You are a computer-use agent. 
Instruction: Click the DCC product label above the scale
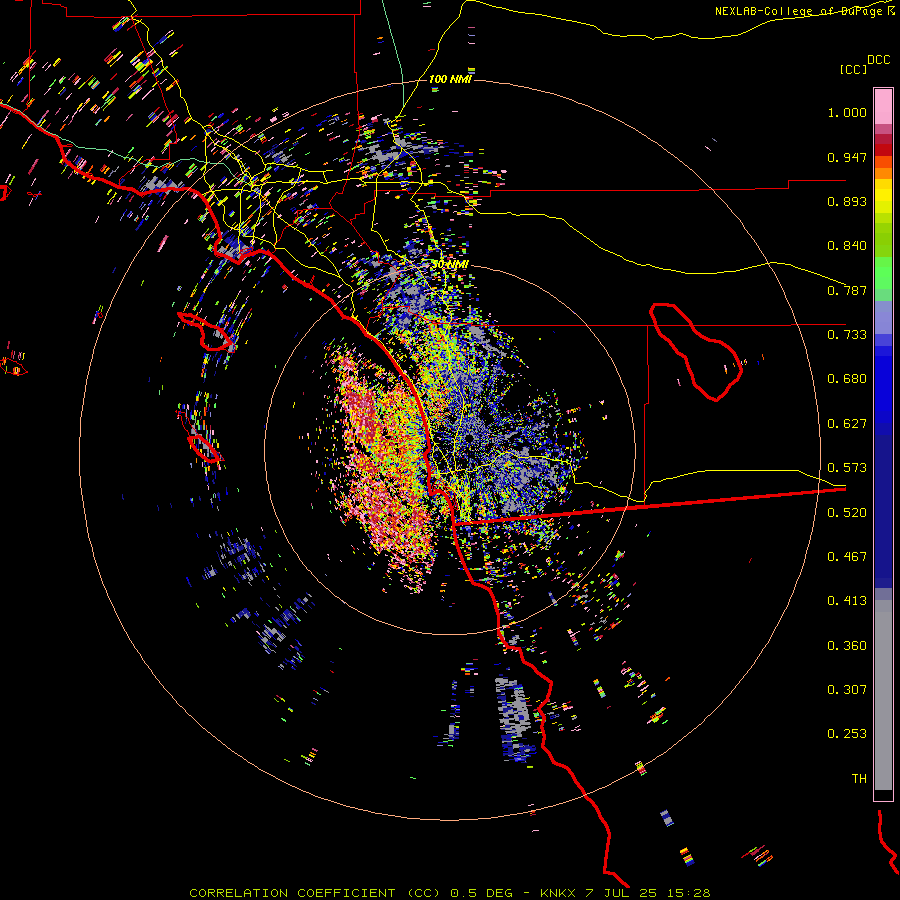click(878, 60)
